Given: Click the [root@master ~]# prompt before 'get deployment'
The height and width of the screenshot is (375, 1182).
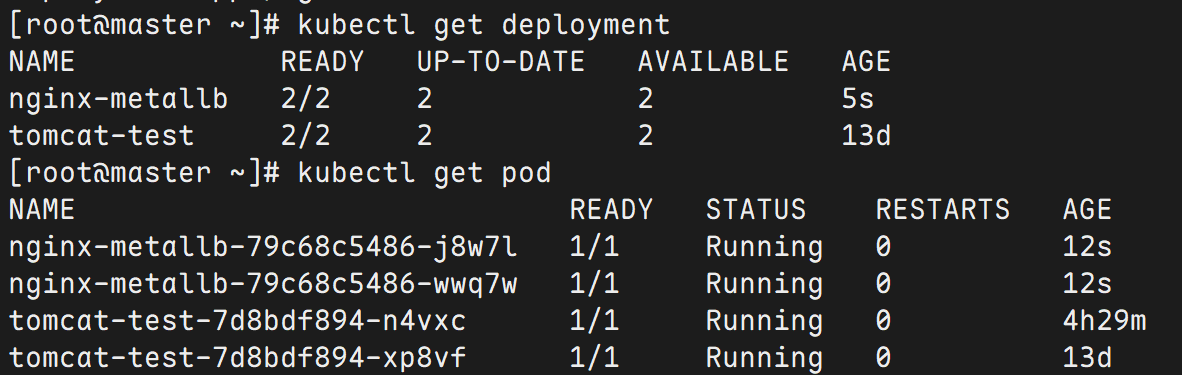Looking at the screenshot, I should tap(145, 26).
